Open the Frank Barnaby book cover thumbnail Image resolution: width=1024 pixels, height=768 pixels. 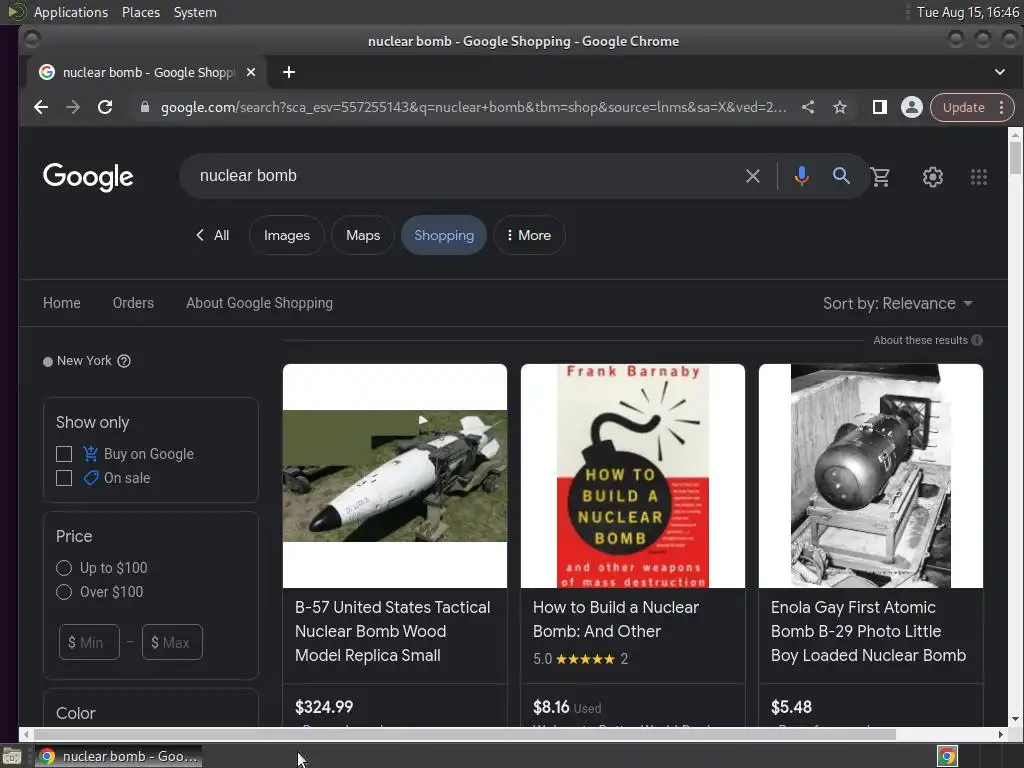pyautogui.click(x=633, y=476)
